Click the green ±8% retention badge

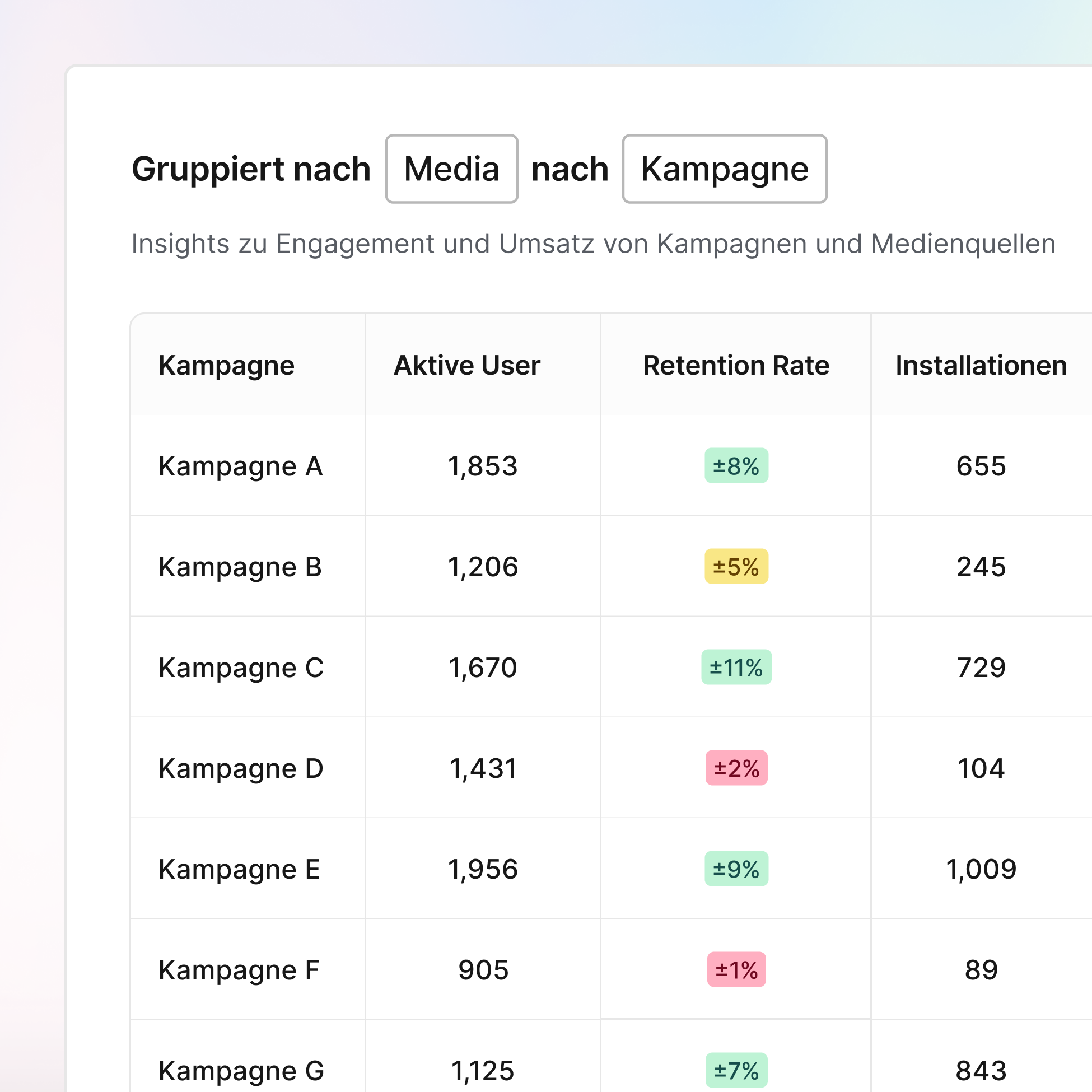pos(736,466)
